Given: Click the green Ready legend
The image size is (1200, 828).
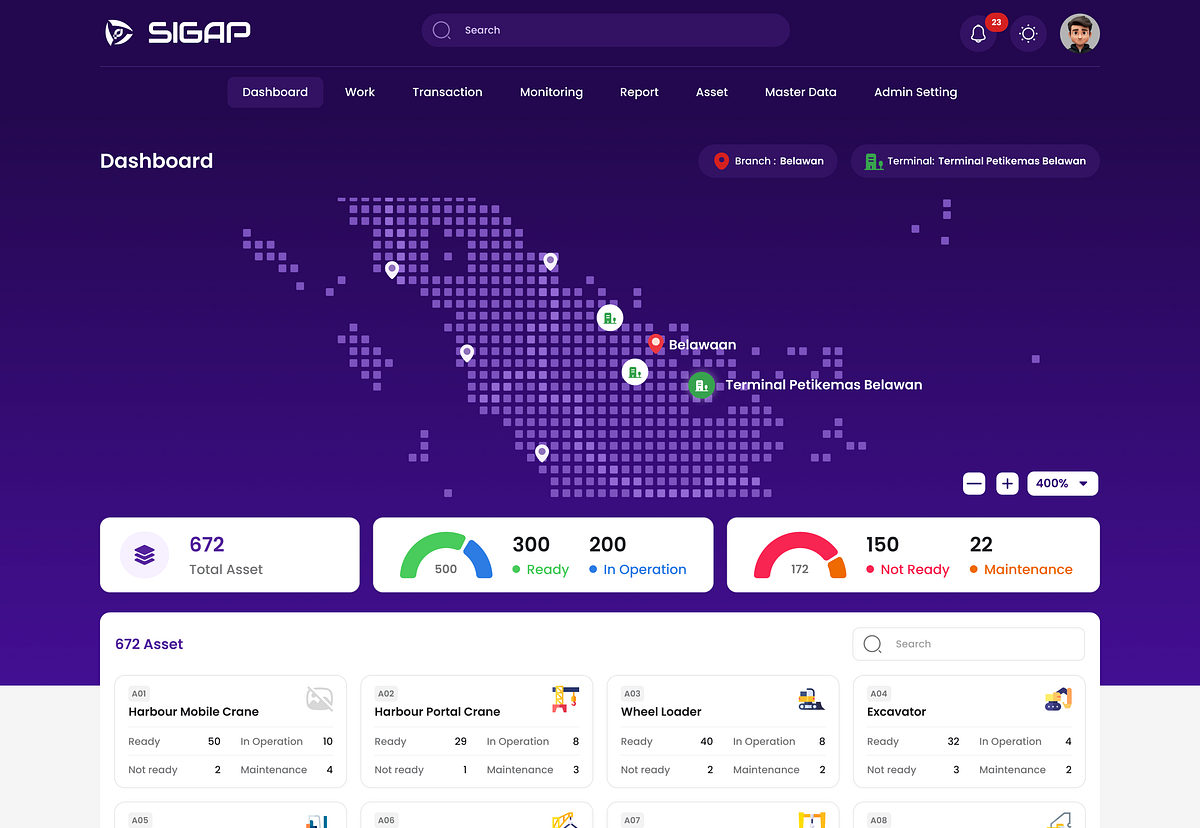Looking at the screenshot, I should click(540, 569).
